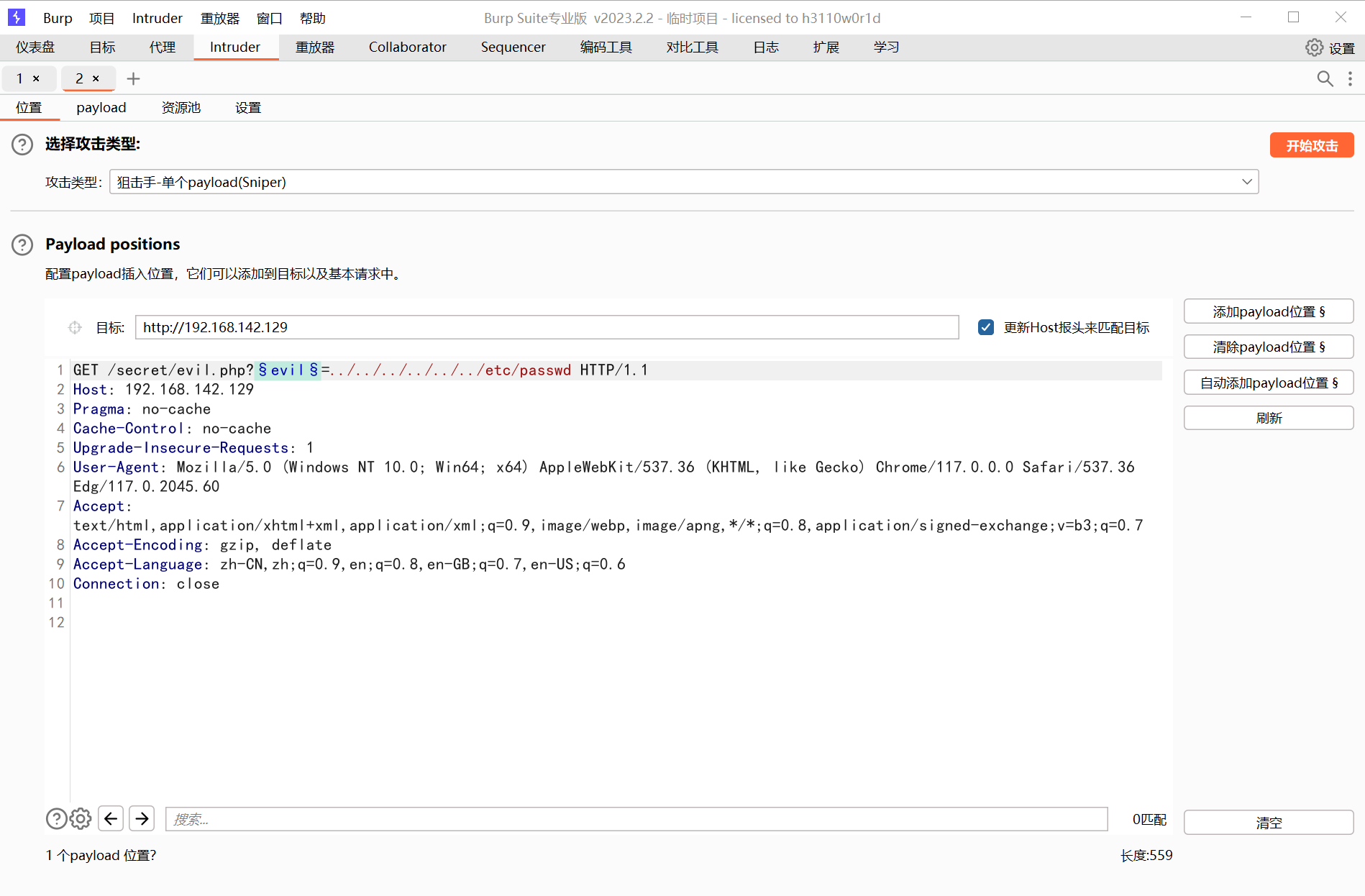Open the 项目 menu
This screenshot has height=896, width=1365.
coord(101,18)
